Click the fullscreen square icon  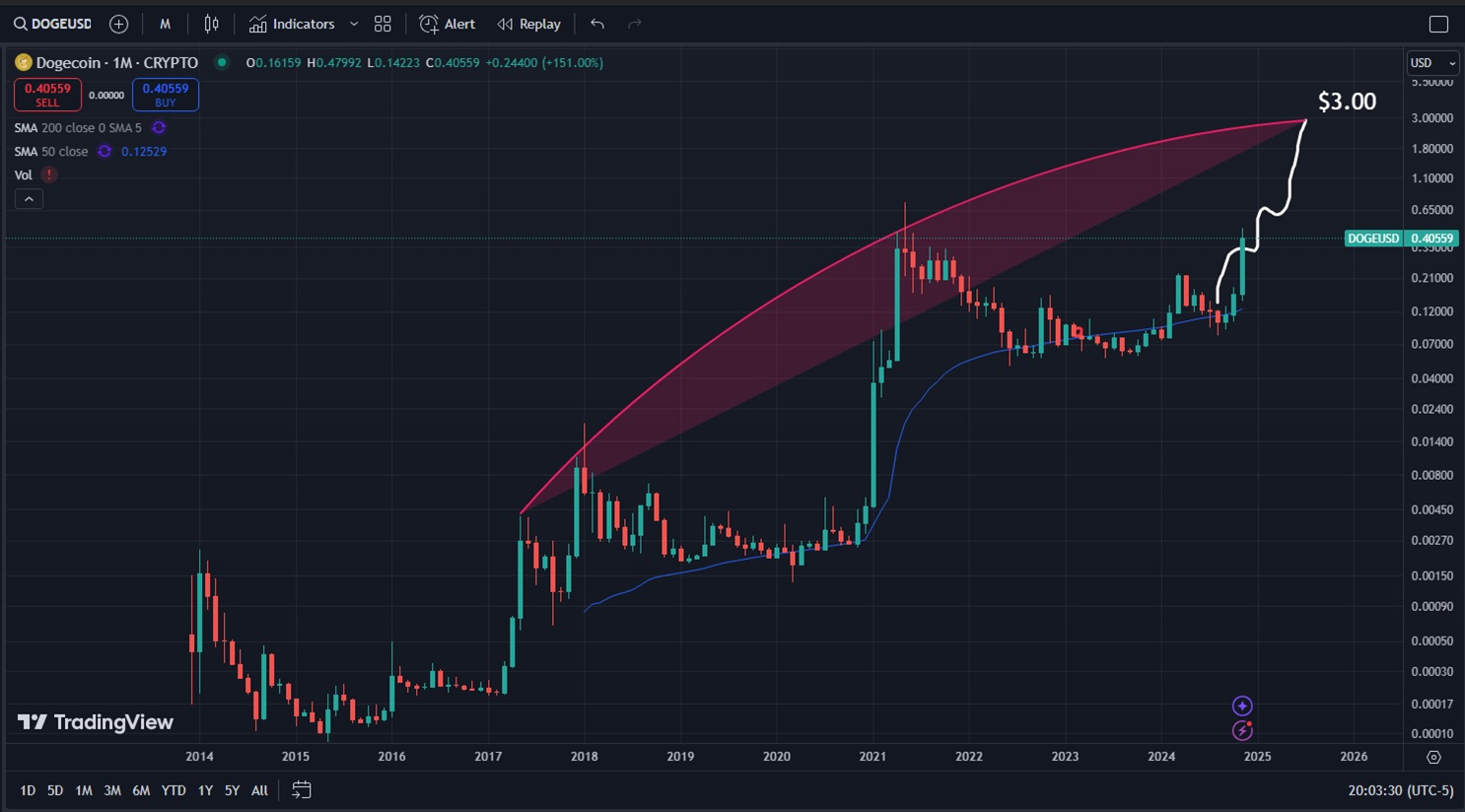[x=1438, y=24]
